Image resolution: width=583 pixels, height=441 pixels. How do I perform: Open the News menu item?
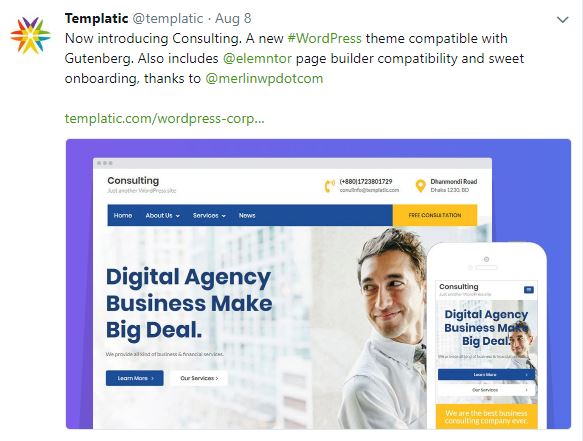[x=247, y=215]
